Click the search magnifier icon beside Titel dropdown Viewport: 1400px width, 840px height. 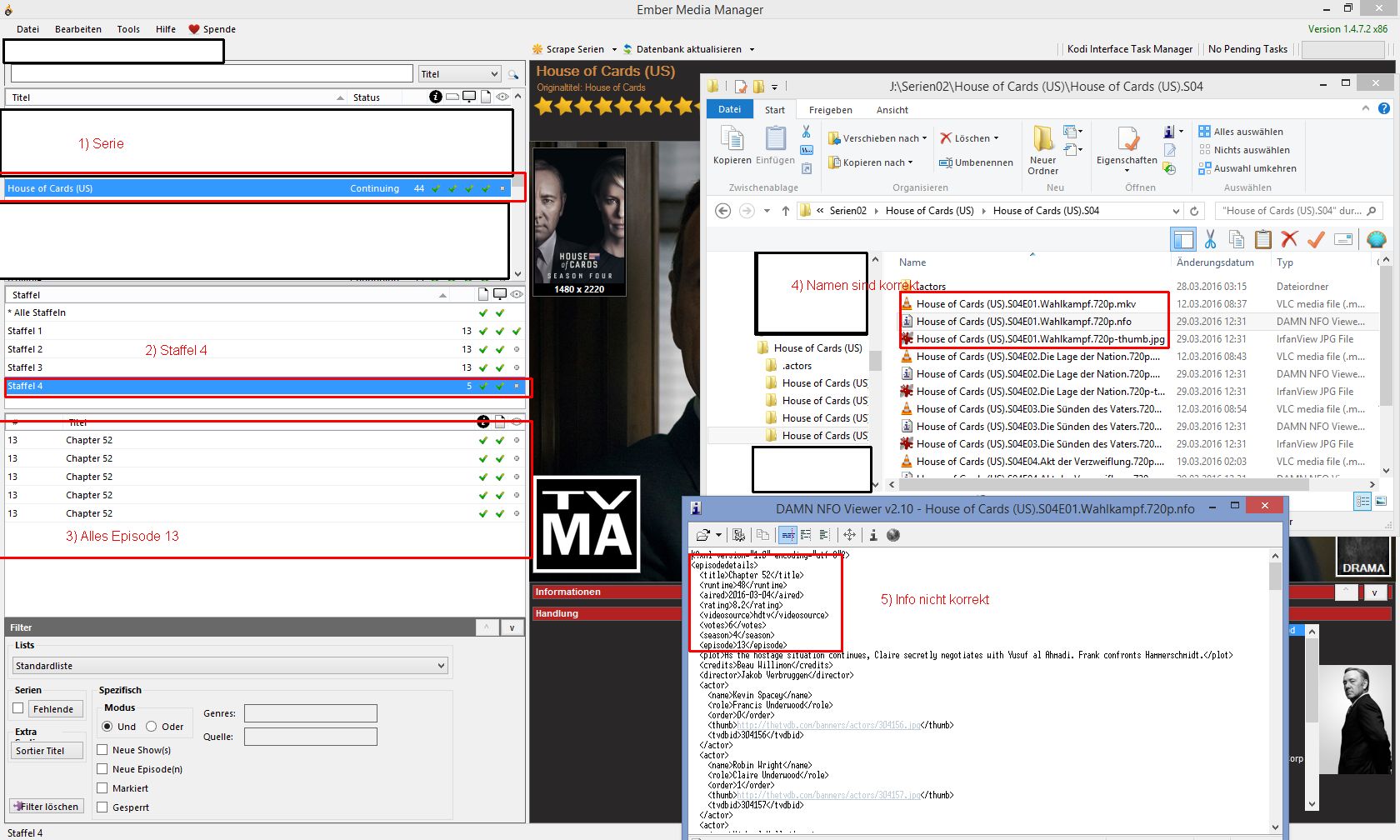(x=513, y=74)
